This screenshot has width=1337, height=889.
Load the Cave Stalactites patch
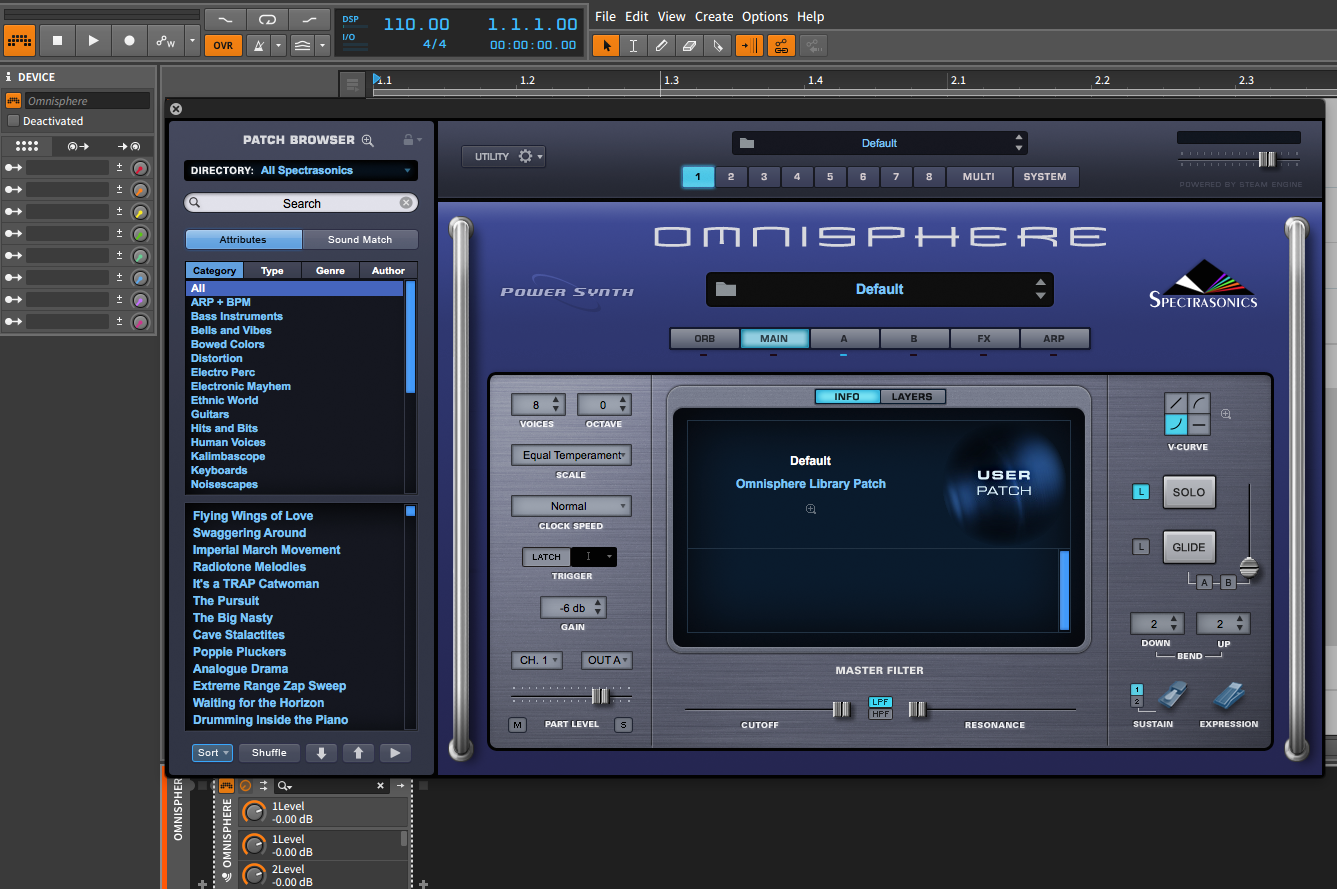tap(239, 635)
